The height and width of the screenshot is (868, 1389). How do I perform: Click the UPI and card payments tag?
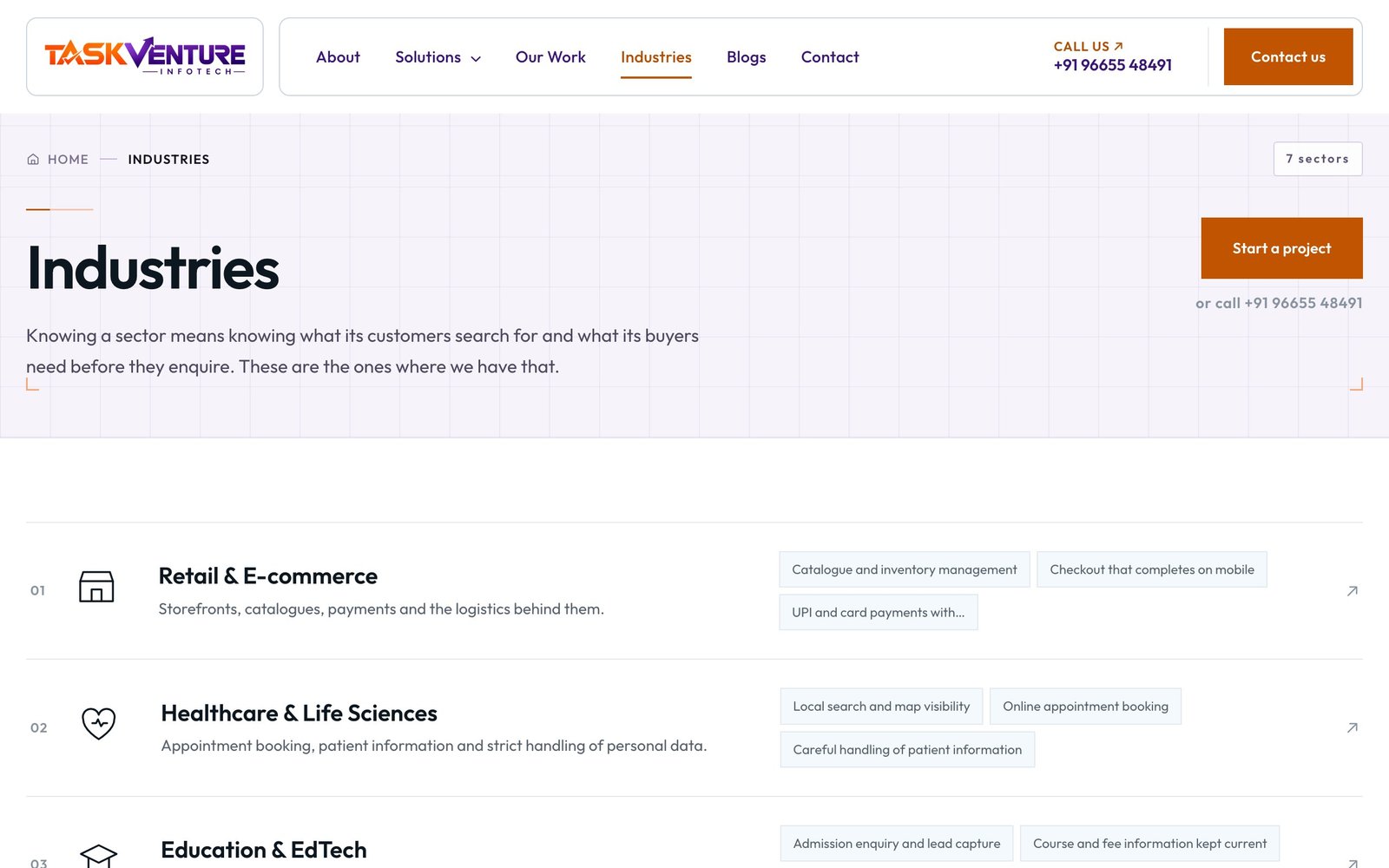coord(878,612)
